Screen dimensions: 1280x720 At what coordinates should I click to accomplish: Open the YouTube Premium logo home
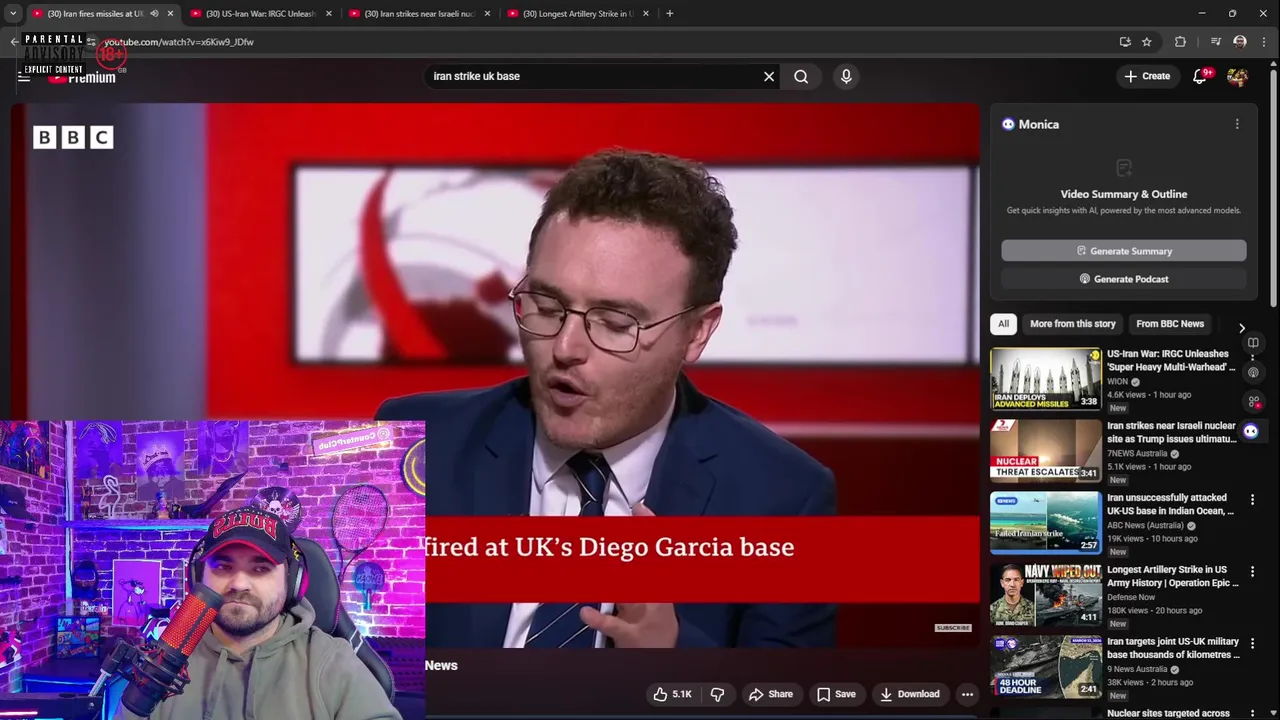tap(82, 77)
